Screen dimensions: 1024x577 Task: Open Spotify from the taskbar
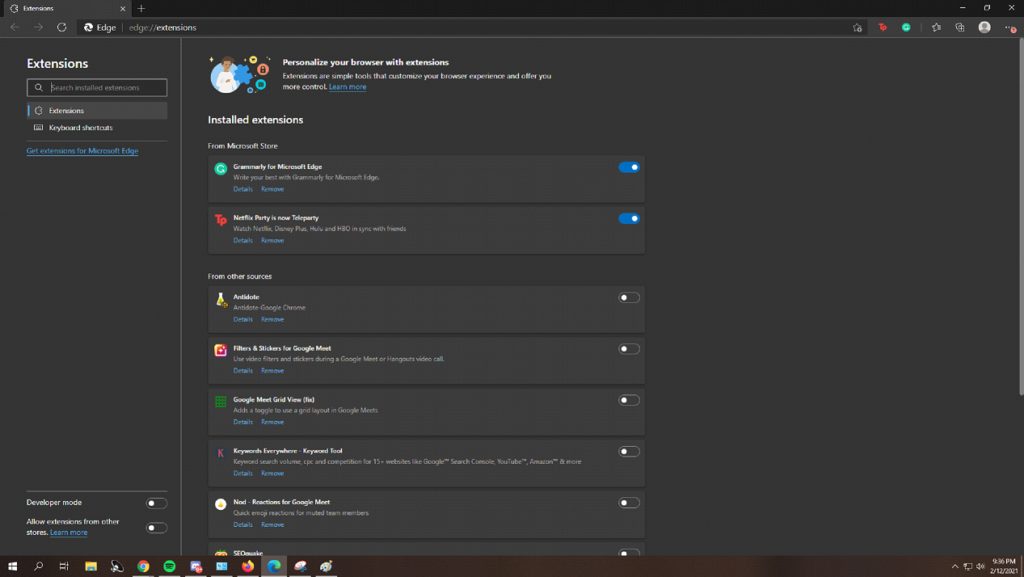tap(169, 567)
